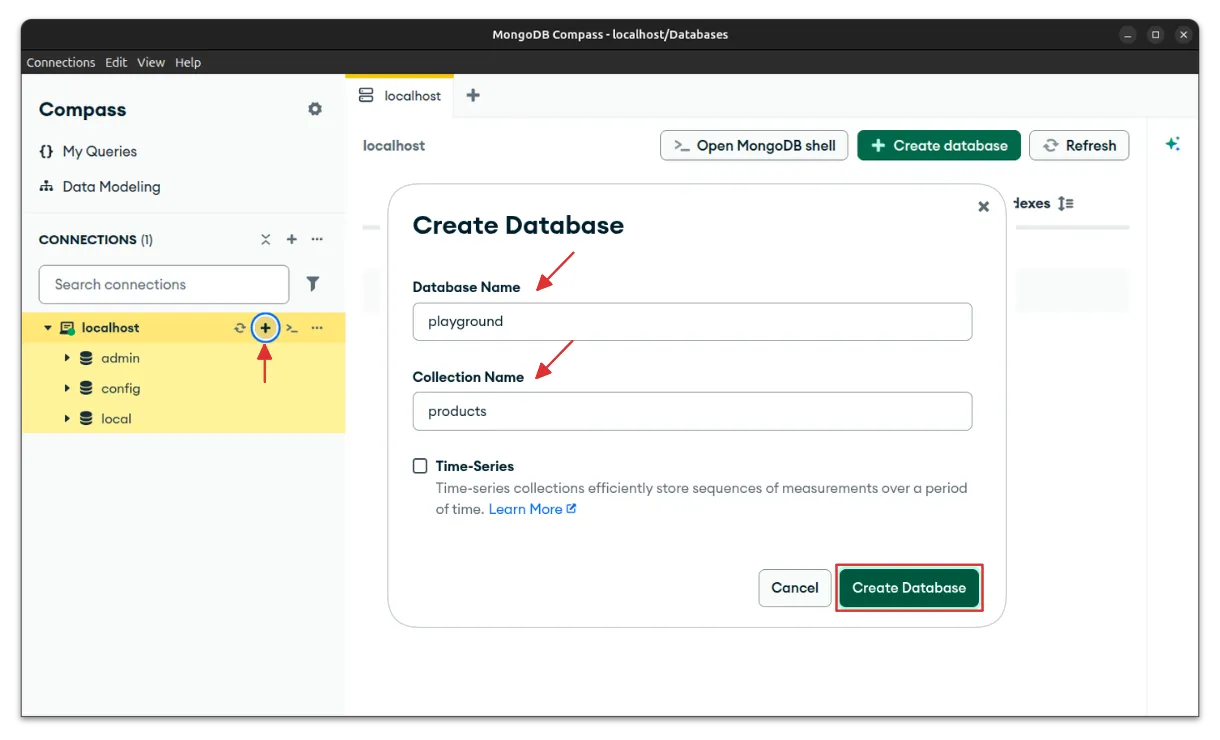Click the Database Name input field
The width and height of the screenshot is (1220, 740).
pos(692,322)
